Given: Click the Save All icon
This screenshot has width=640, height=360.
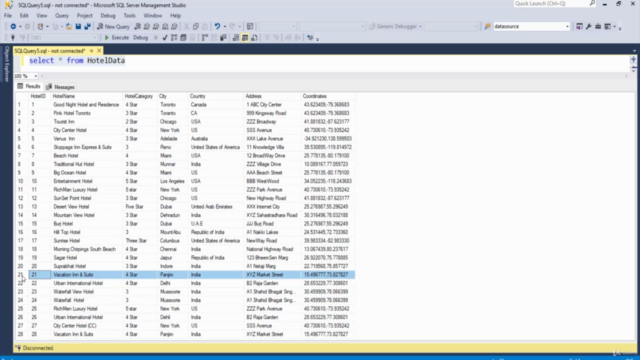Looking at the screenshot, I should point(88,26).
